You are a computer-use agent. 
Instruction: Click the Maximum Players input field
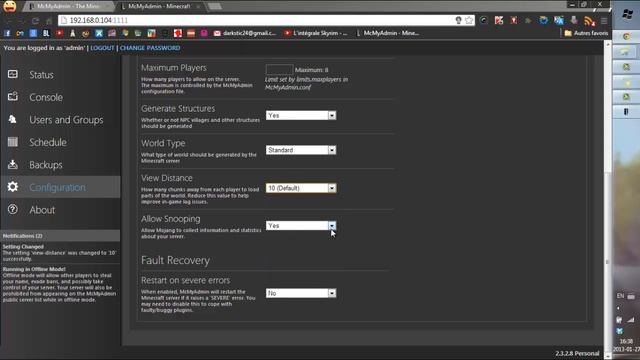coord(279,69)
